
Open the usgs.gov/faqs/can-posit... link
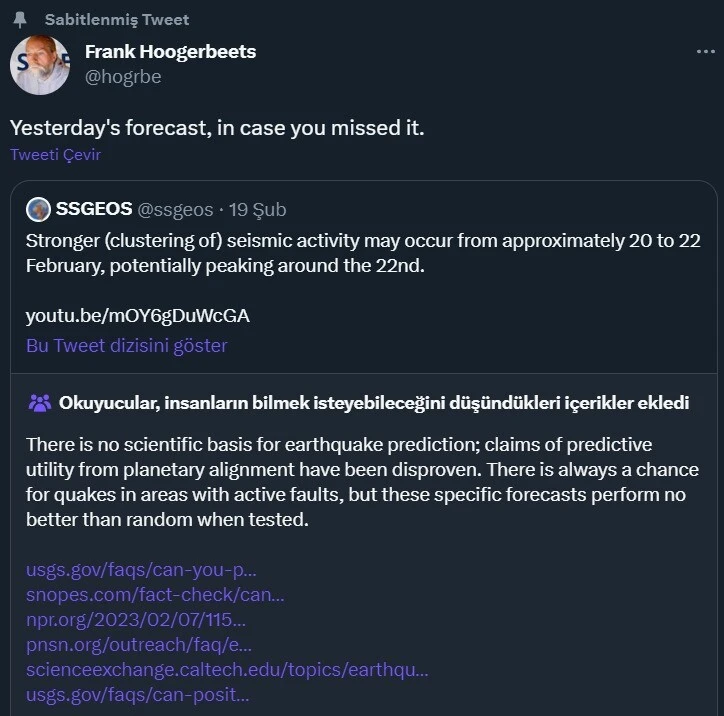(137, 695)
